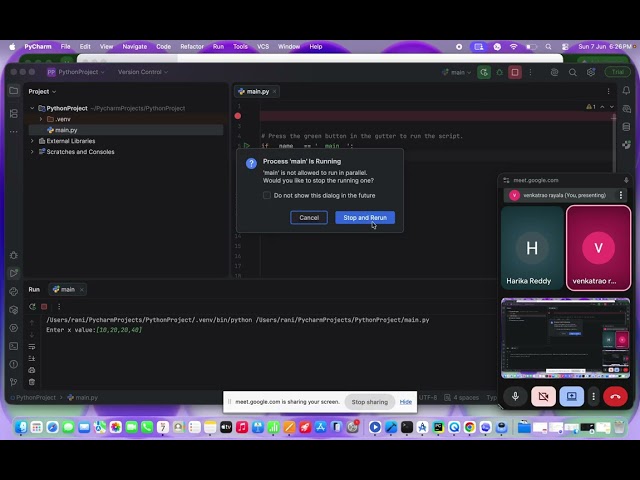Click the Stop icon in Run panel
Image resolution: width=640 pixels, height=480 pixels.
(44, 307)
